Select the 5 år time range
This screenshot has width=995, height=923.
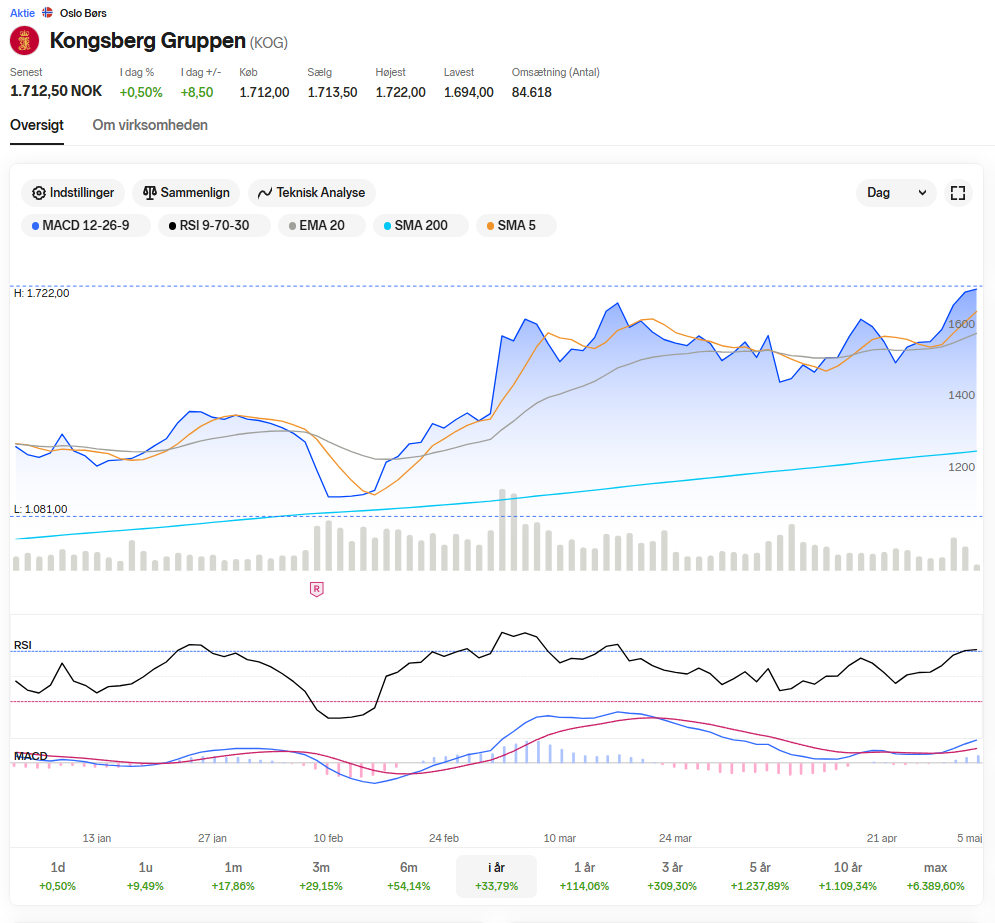point(760,876)
